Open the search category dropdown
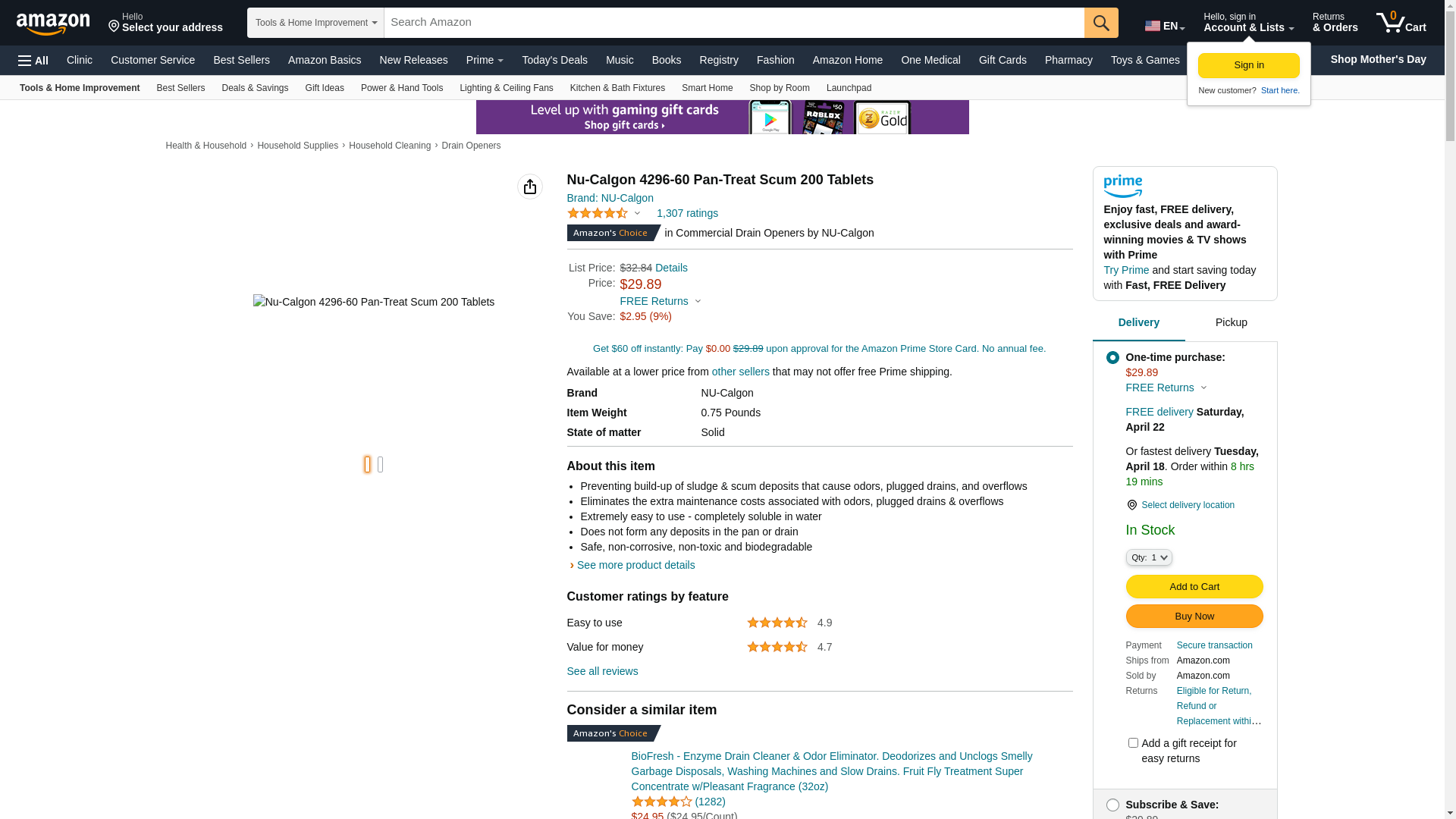Viewport: 1456px width, 819px height. point(315,23)
